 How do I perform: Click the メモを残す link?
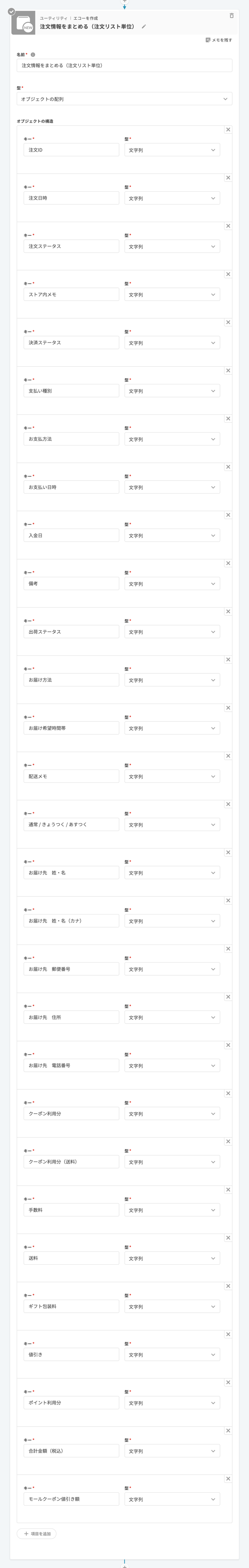(x=221, y=40)
